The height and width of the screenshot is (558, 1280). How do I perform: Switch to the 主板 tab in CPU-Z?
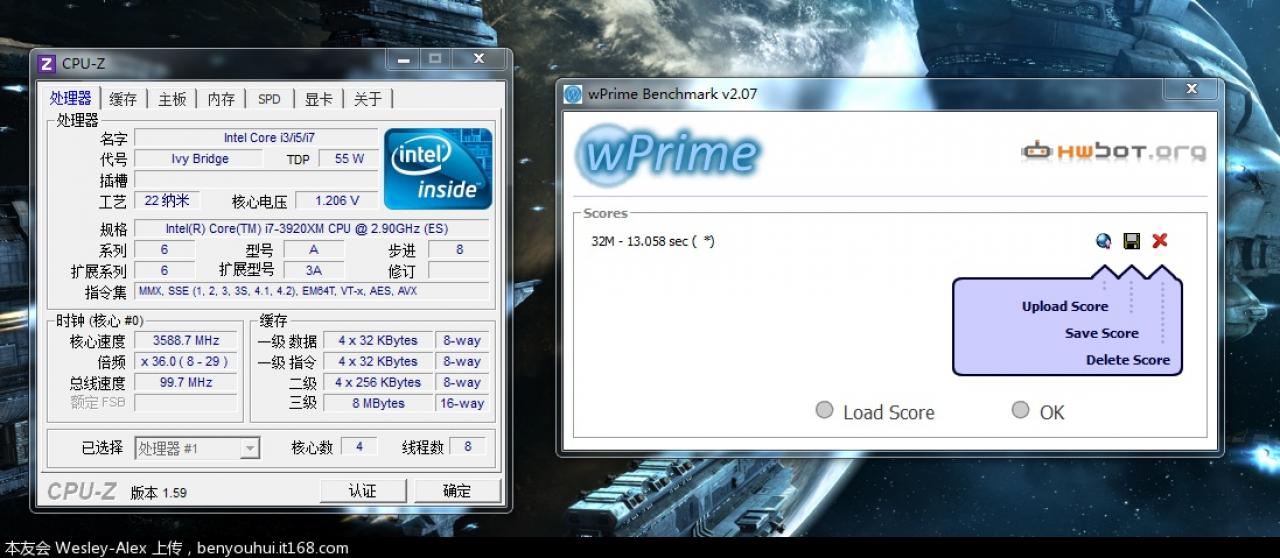coord(172,99)
